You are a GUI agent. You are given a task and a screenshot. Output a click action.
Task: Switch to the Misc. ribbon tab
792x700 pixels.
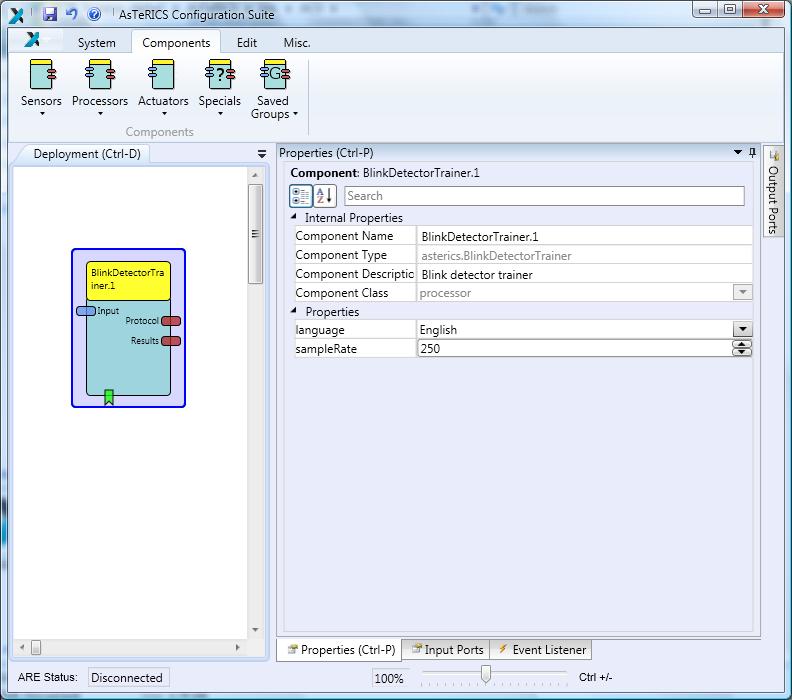(296, 43)
